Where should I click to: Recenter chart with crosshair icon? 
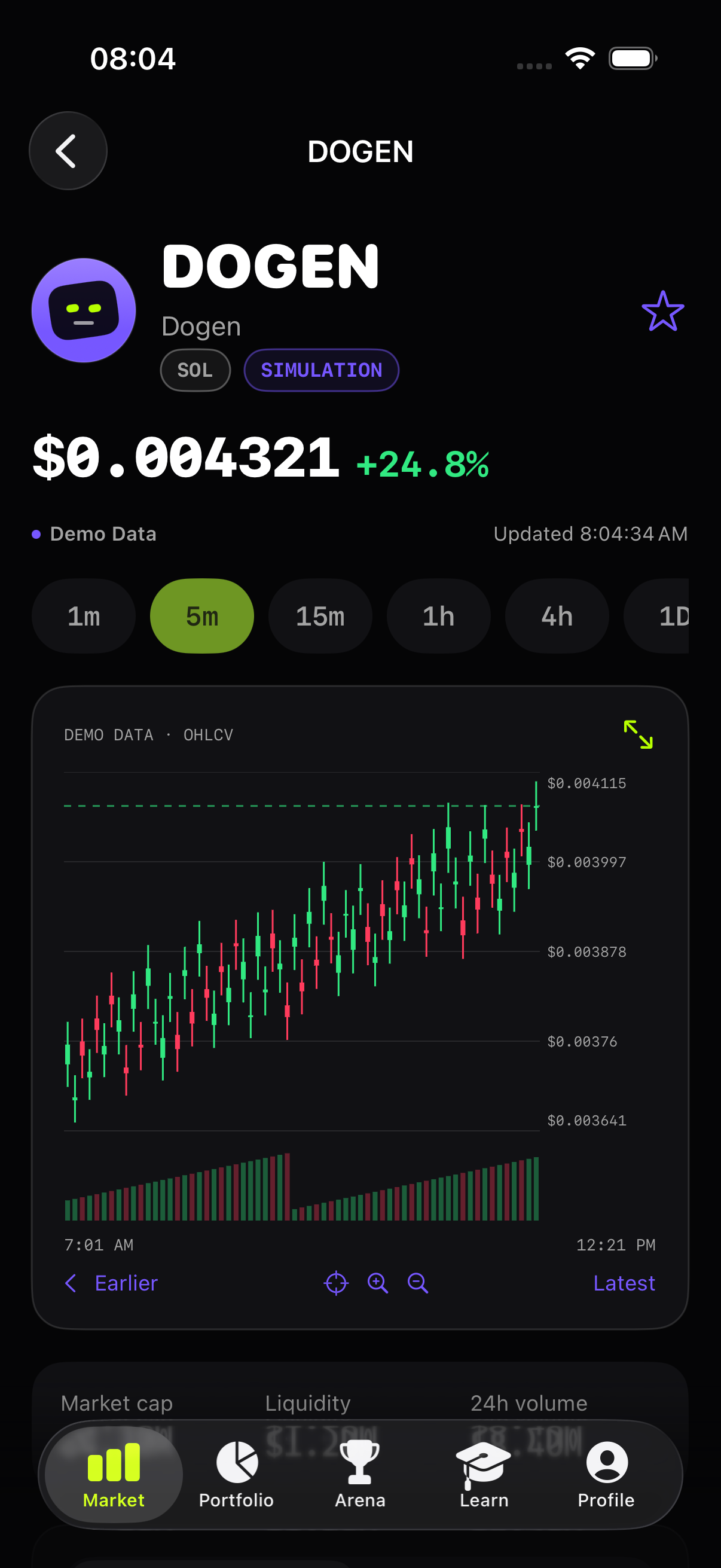[x=336, y=1283]
